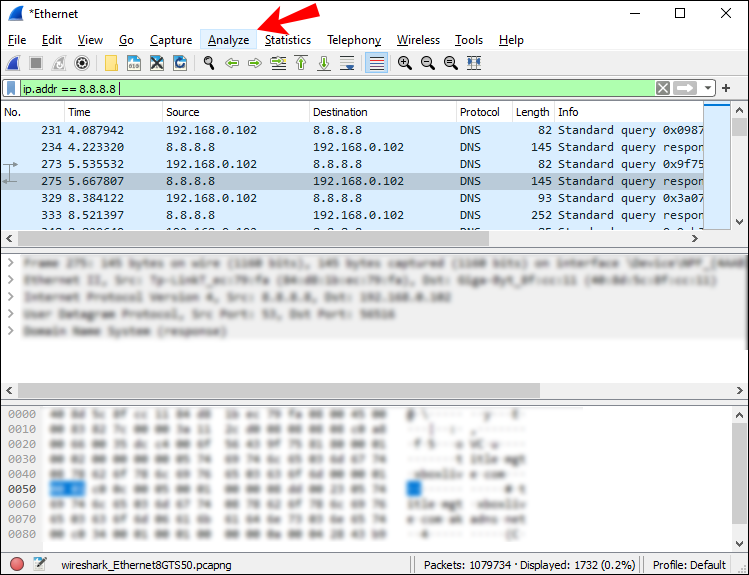
Task: Click Profile: Default in status bar
Action: 689,565
